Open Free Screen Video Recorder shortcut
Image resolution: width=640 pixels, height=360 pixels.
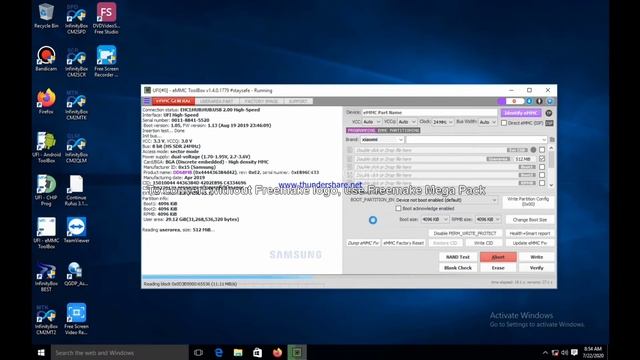pyautogui.click(x=76, y=320)
